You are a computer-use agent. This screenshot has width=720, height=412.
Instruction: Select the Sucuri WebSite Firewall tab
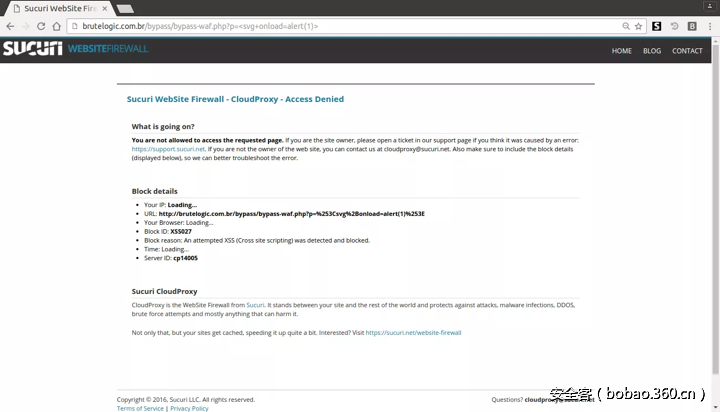point(55,8)
